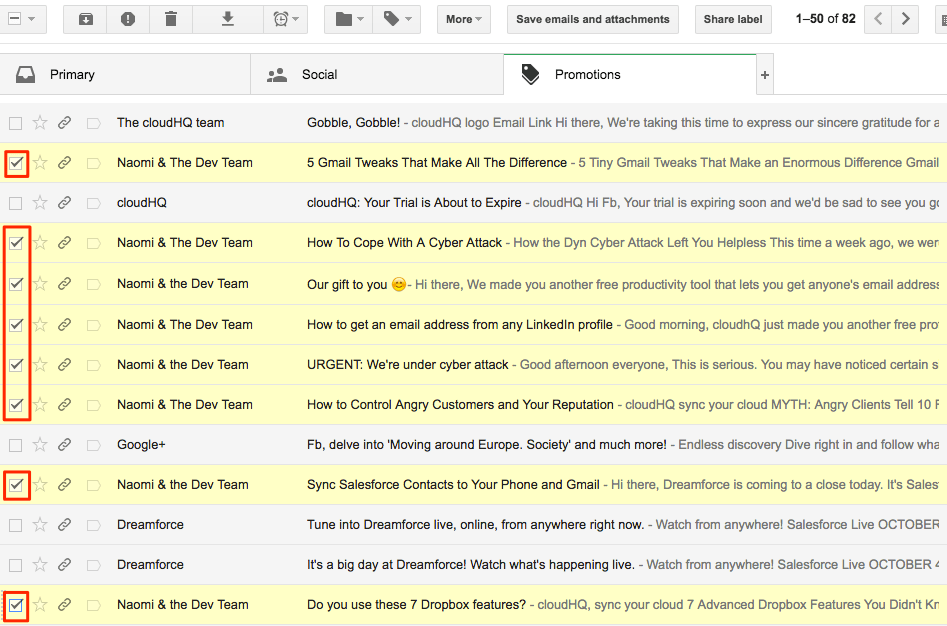
Task: Open the attachment on the cloudHQ trial email
Action: pyautogui.click(x=64, y=202)
